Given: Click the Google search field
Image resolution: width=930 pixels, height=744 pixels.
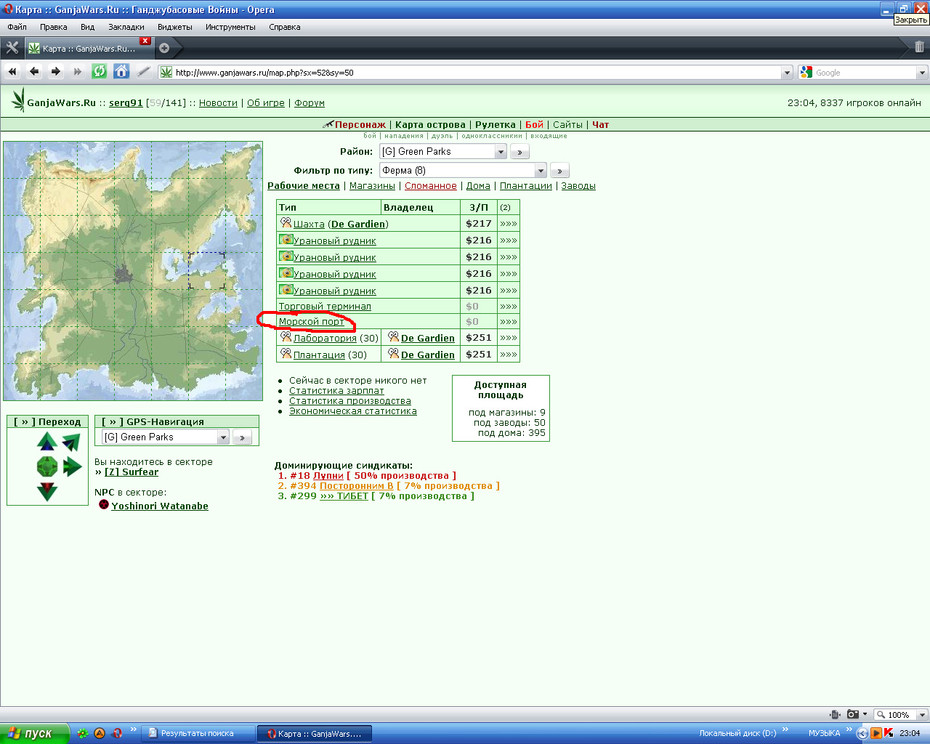Looking at the screenshot, I should pyautogui.click(x=865, y=72).
